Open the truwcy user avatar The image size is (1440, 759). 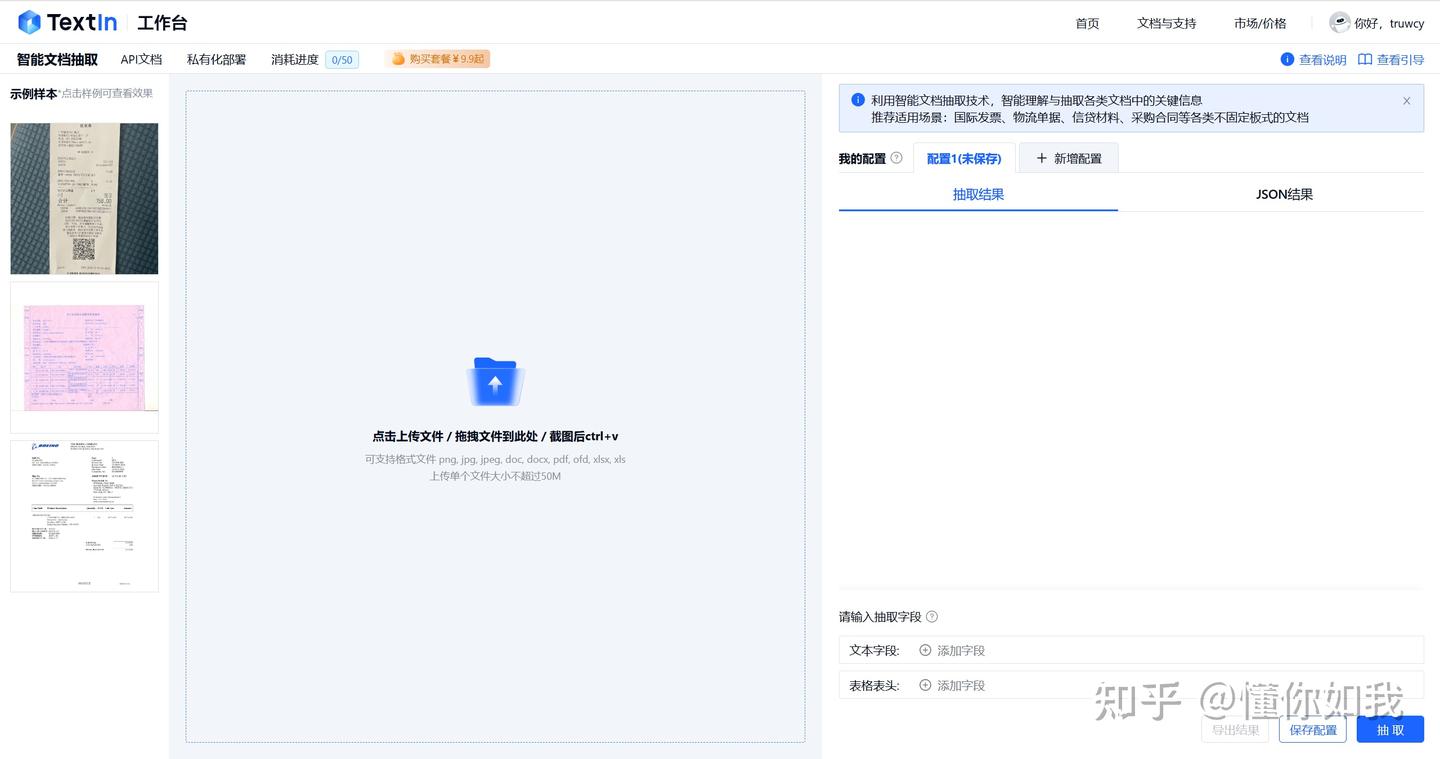[x=1340, y=22]
